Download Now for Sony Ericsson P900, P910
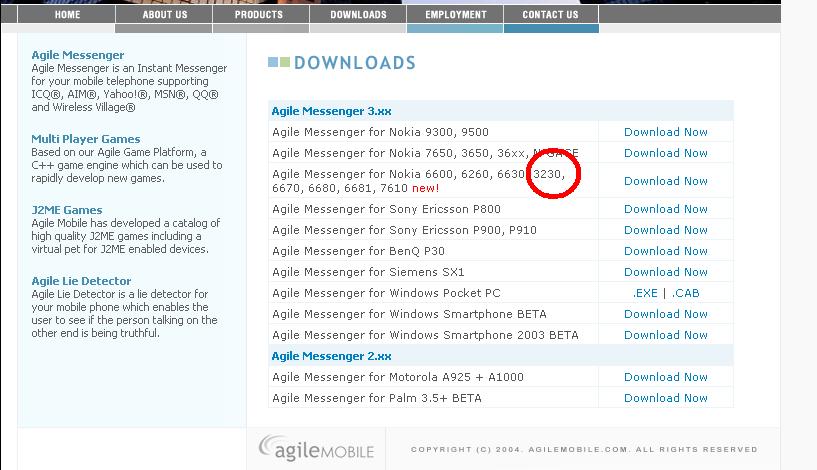The width and height of the screenshot is (817, 470). click(665, 230)
